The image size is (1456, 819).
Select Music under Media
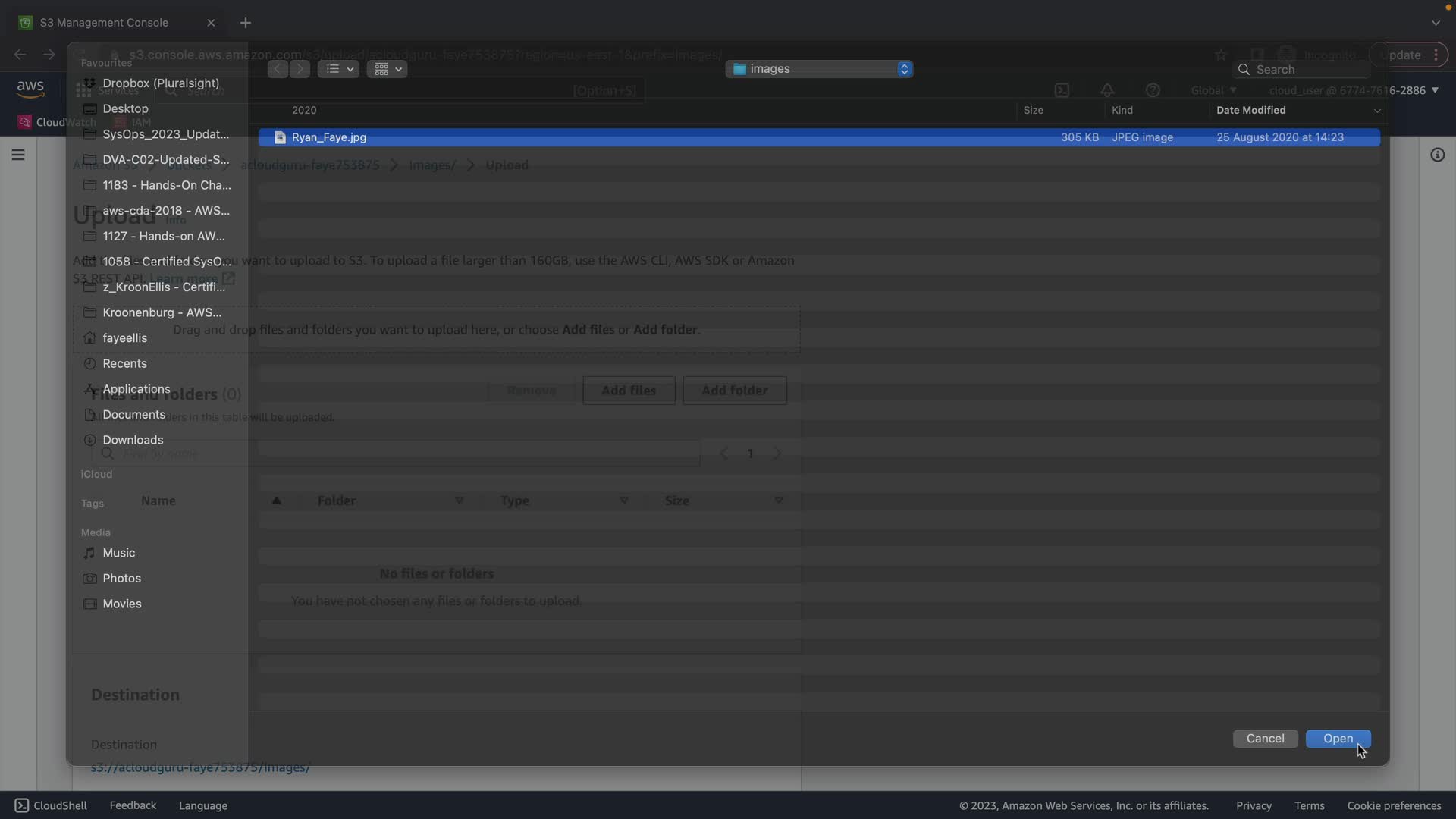(118, 553)
